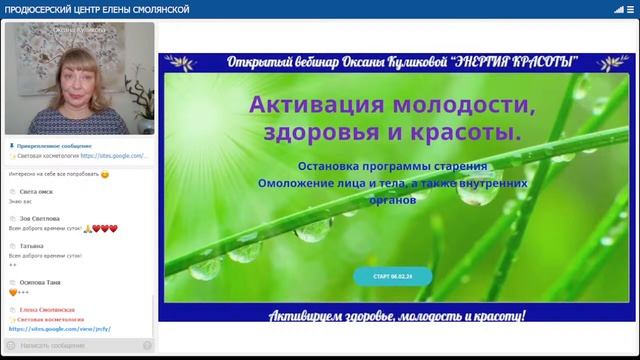Screen dimensions: 640x360
Task: Click the red hearts in Зоя Светлова's message
Action: pos(105,229)
